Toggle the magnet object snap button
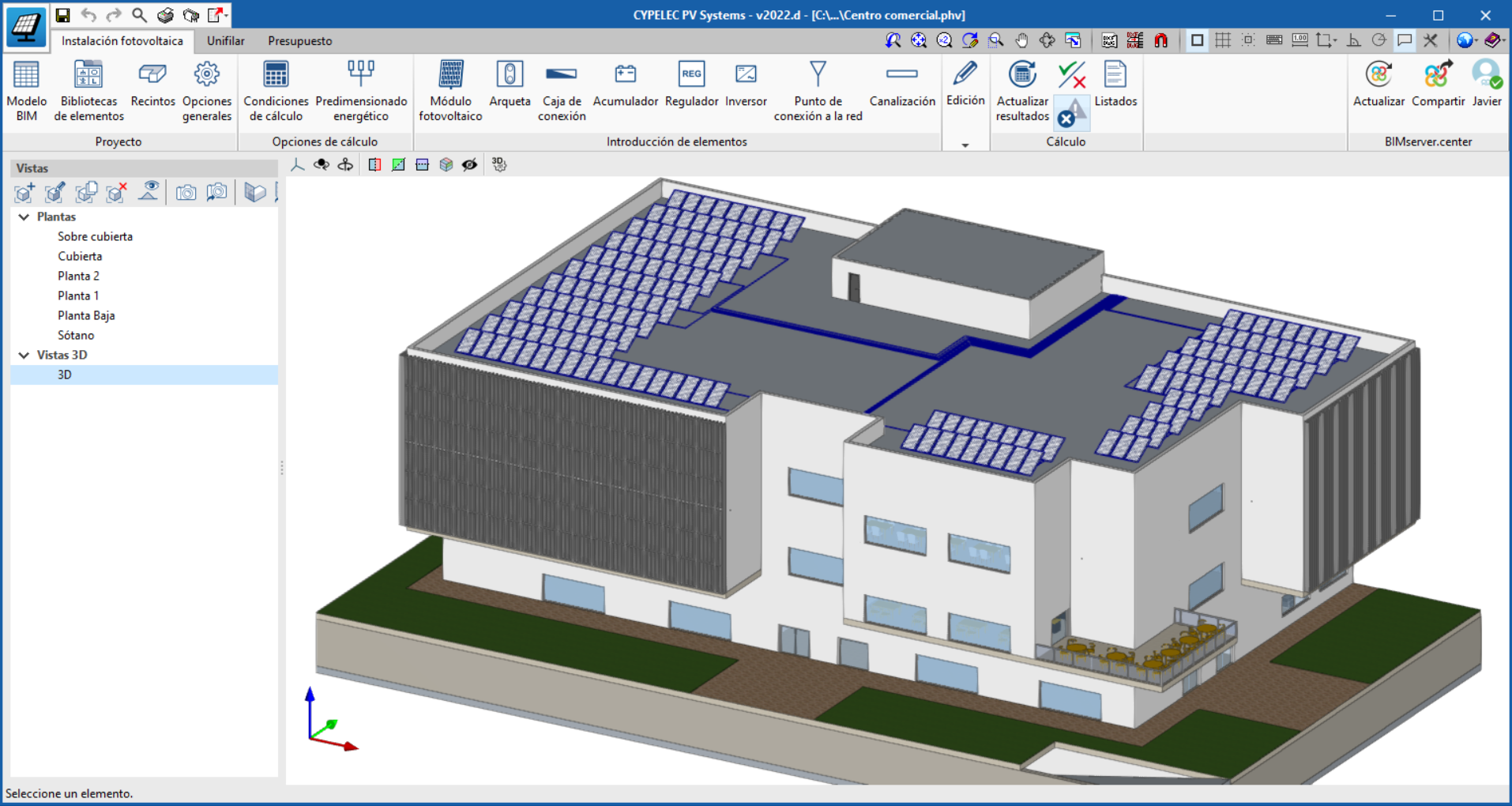 [1160, 40]
